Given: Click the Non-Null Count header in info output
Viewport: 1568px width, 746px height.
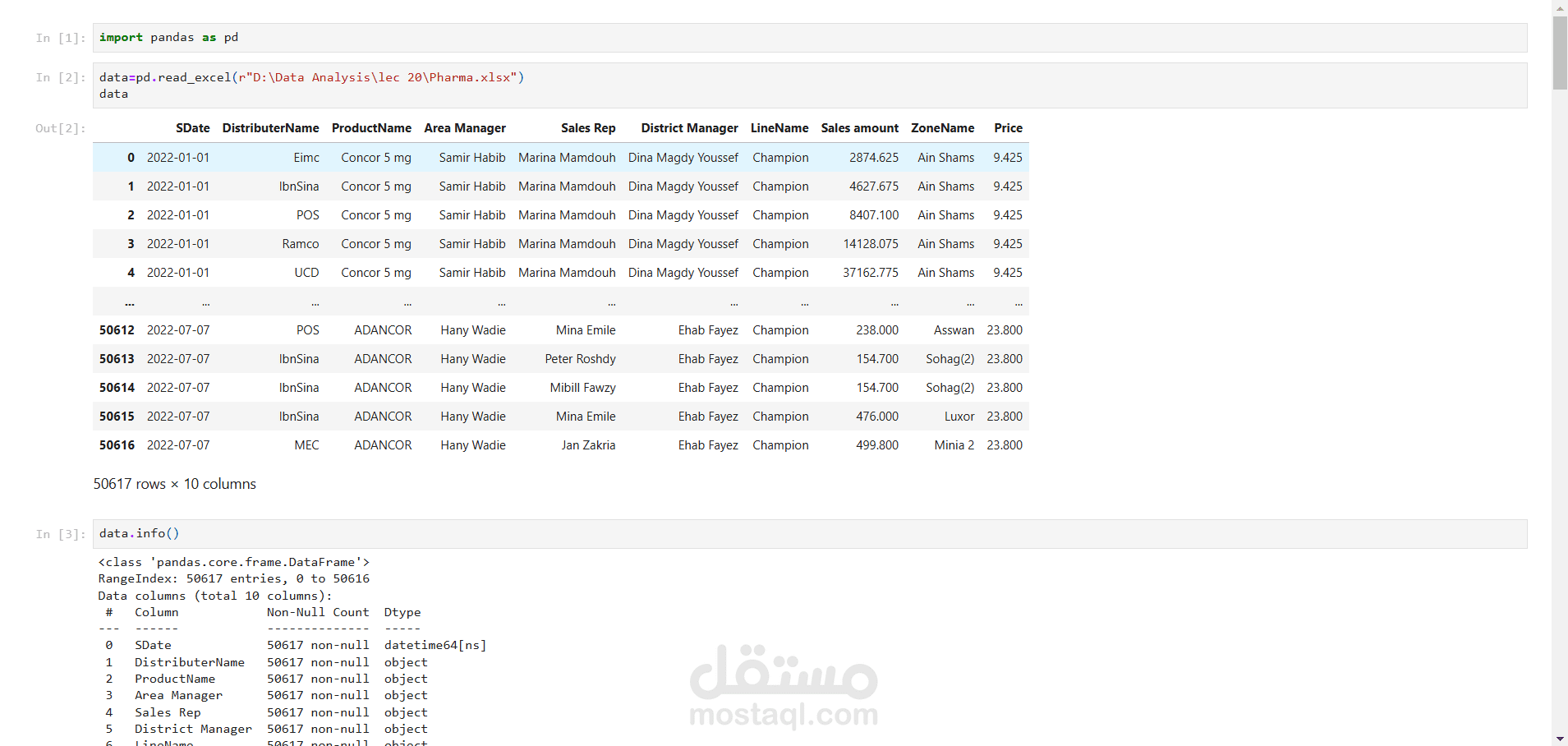Looking at the screenshot, I should pos(318,612).
